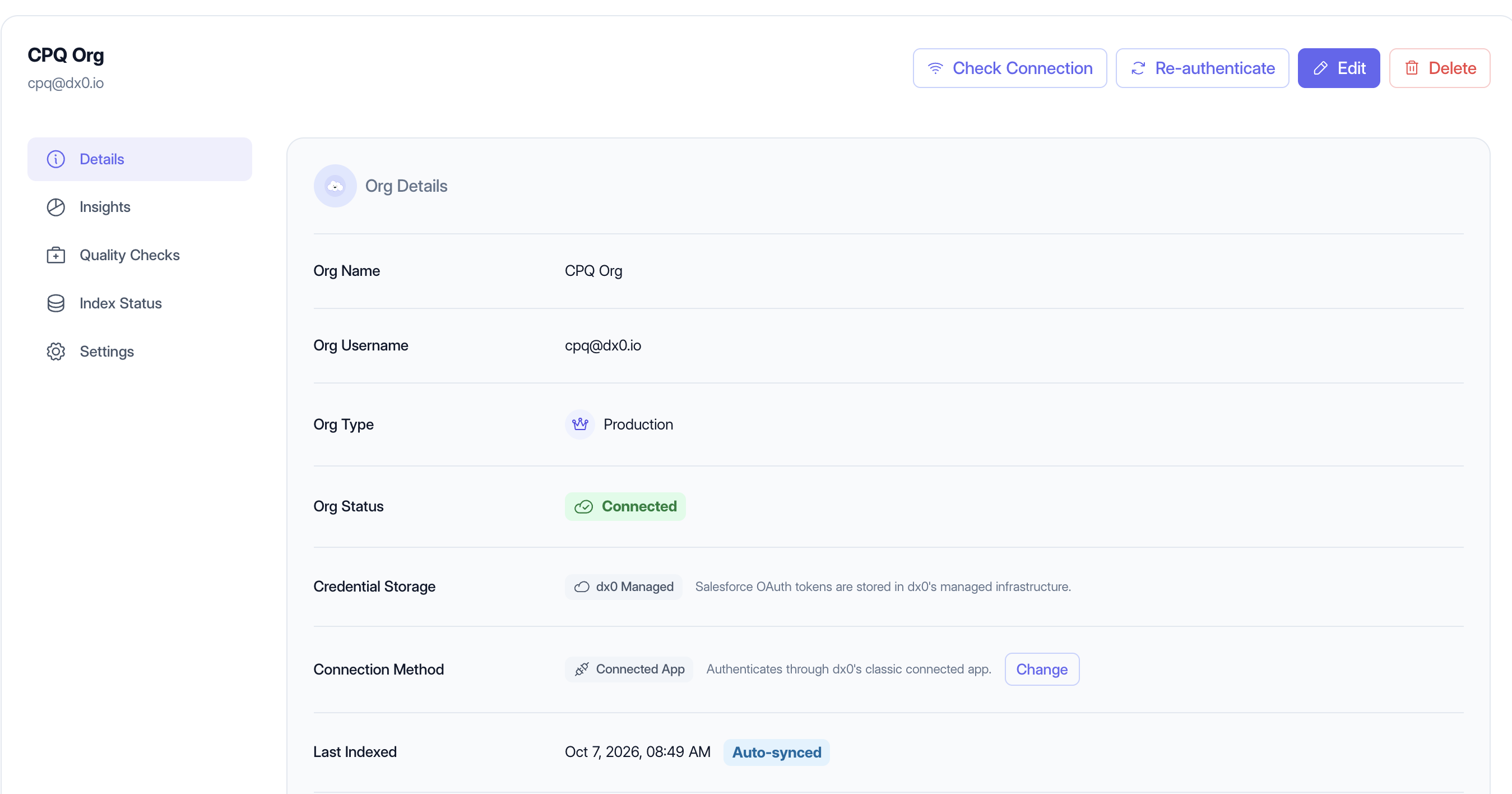Click the wifi icon in Check Connection
The width and height of the screenshot is (1512, 794).
tap(935, 69)
